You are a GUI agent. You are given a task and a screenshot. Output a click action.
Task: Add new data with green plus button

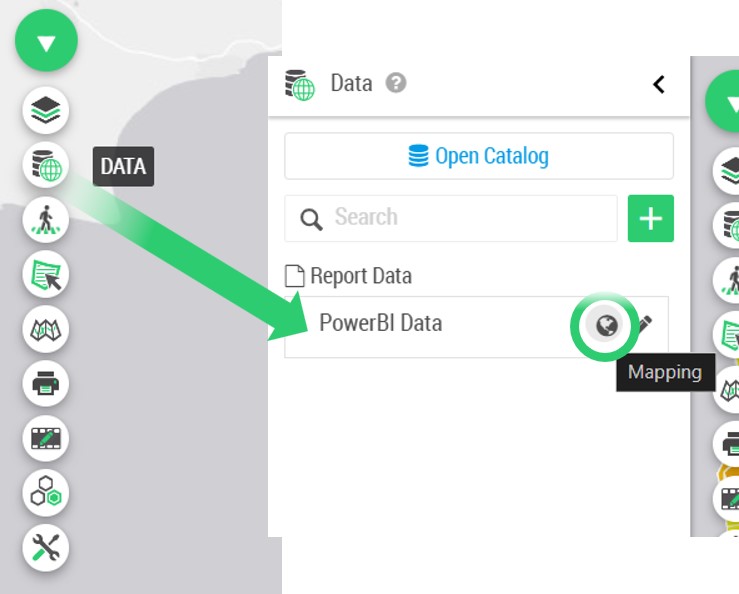pos(650,218)
